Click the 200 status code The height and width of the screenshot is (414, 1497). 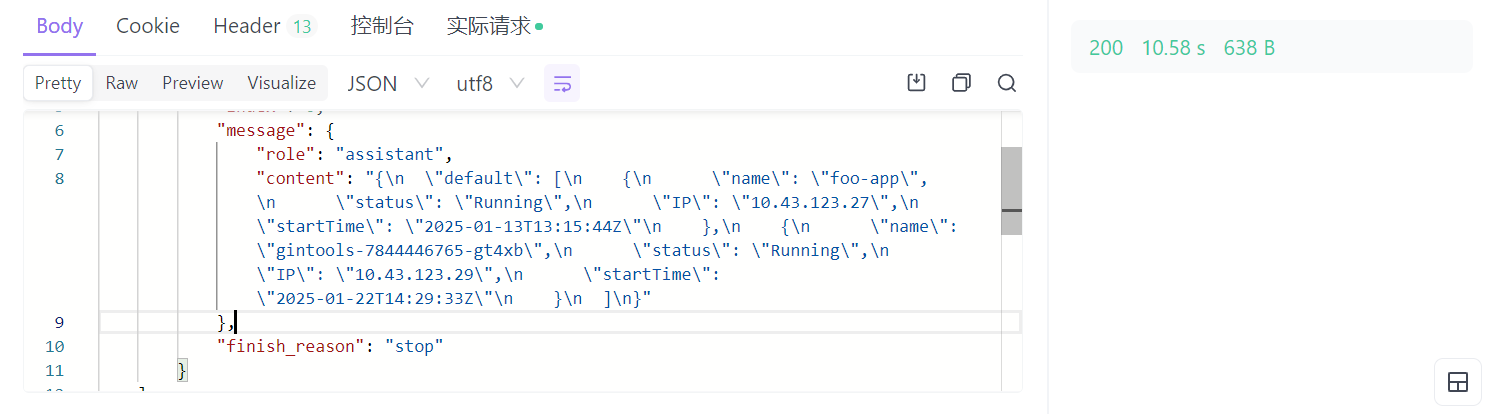pos(1106,48)
